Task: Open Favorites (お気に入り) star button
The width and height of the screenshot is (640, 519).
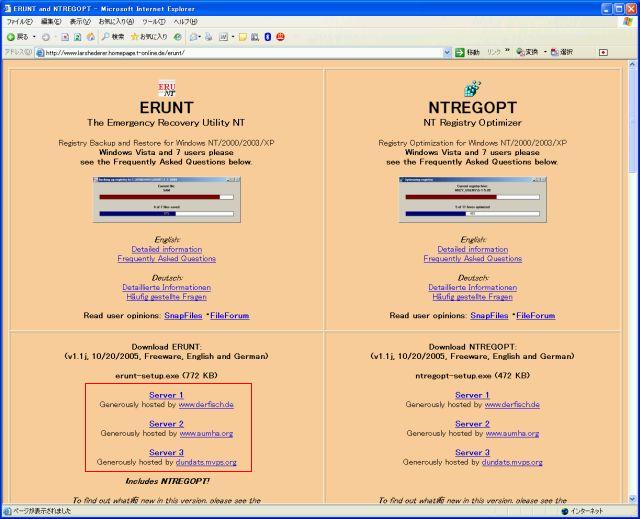Action: pyautogui.click(x=150, y=36)
